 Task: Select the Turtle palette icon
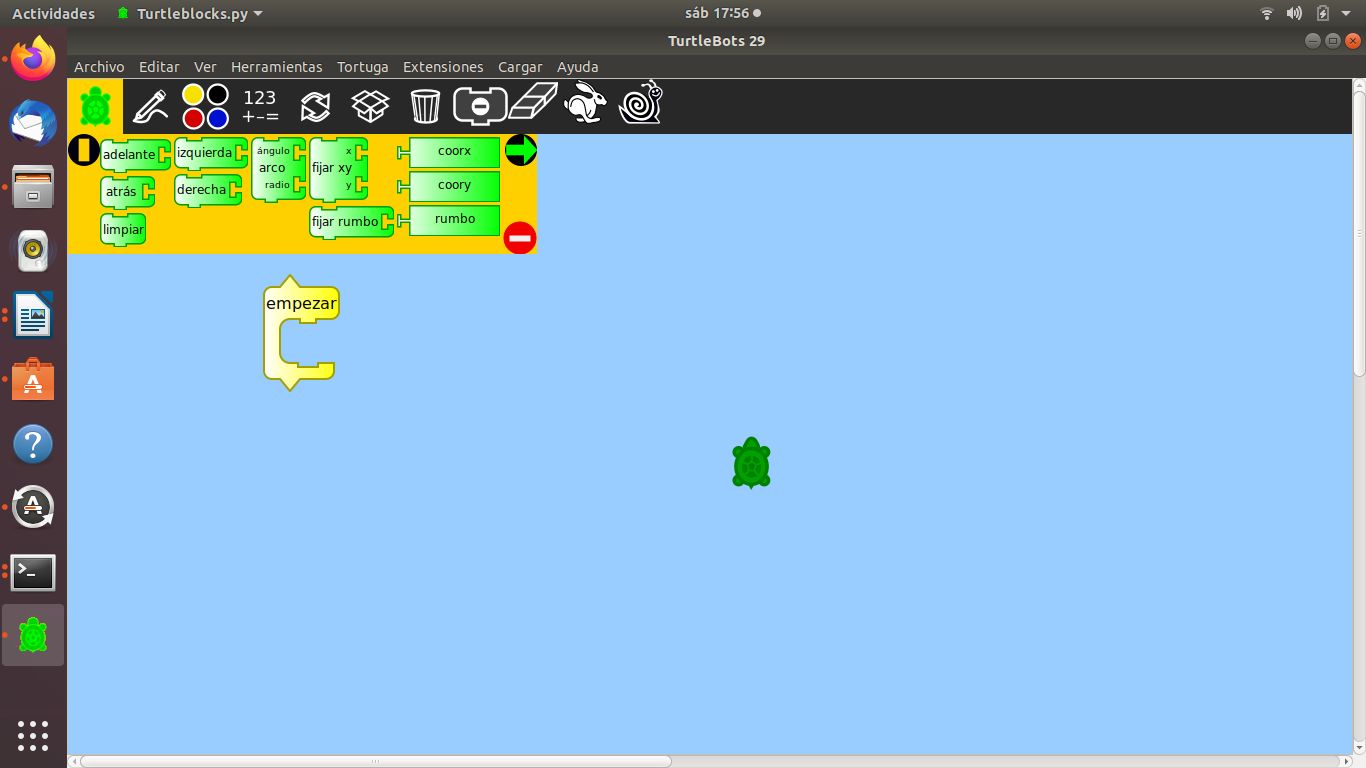[x=95, y=105]
